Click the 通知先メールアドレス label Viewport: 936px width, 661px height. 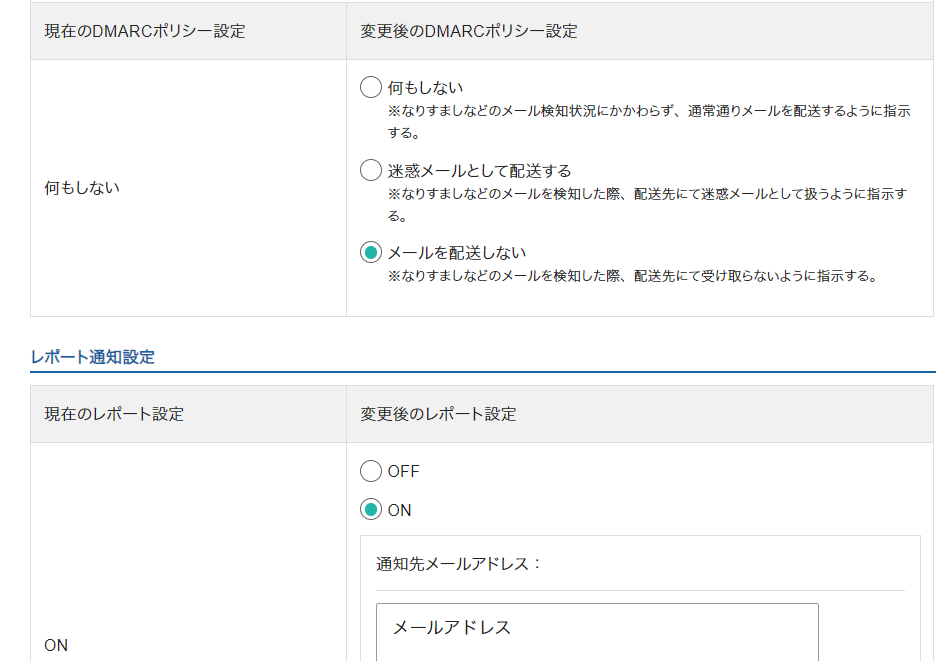[x=459, y=564]
